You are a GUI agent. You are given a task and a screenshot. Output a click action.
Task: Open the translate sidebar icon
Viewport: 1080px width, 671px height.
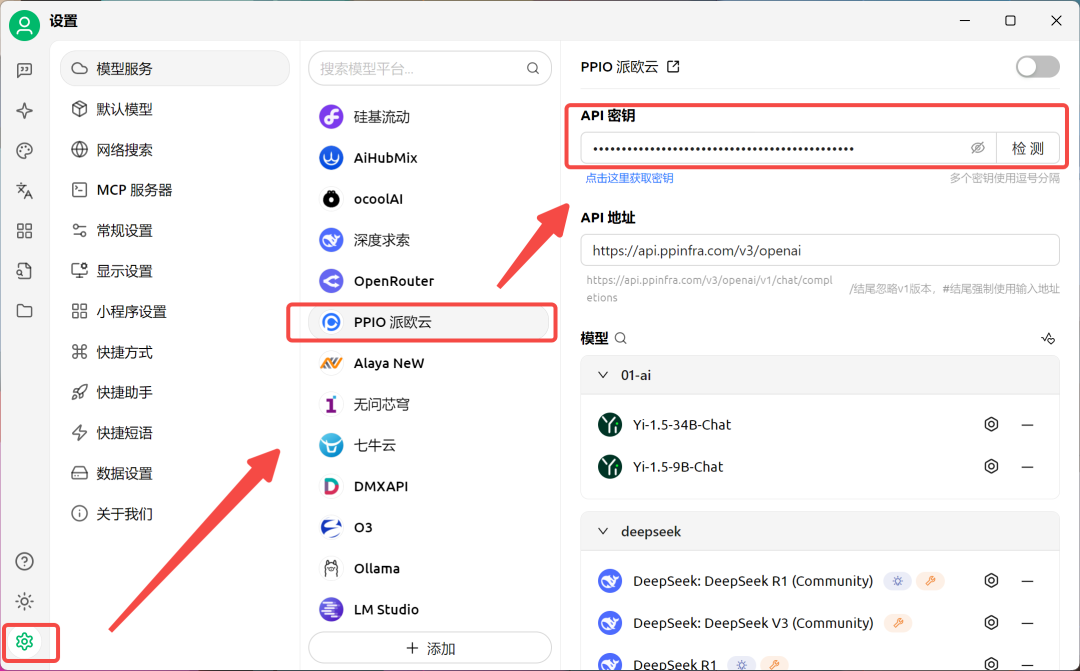[25, 191]
